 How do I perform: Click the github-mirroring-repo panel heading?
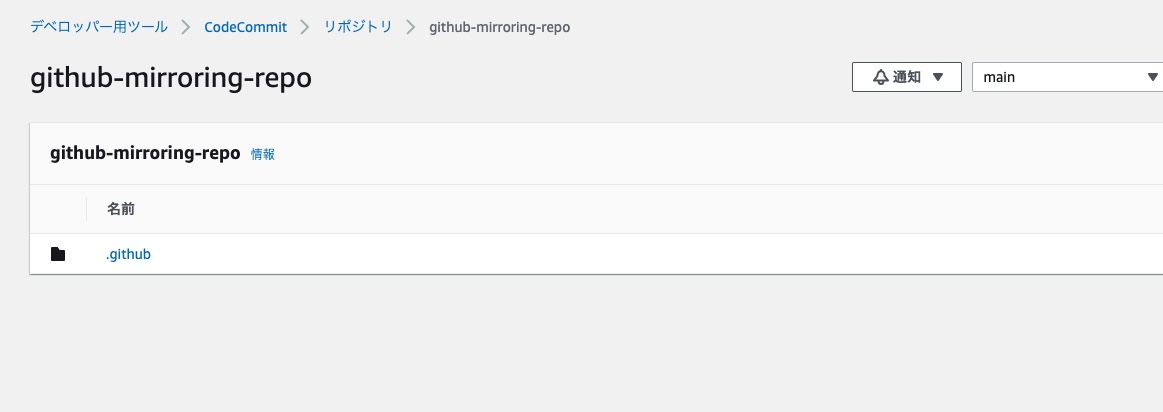pyautogui.click(x=145, y=153)
